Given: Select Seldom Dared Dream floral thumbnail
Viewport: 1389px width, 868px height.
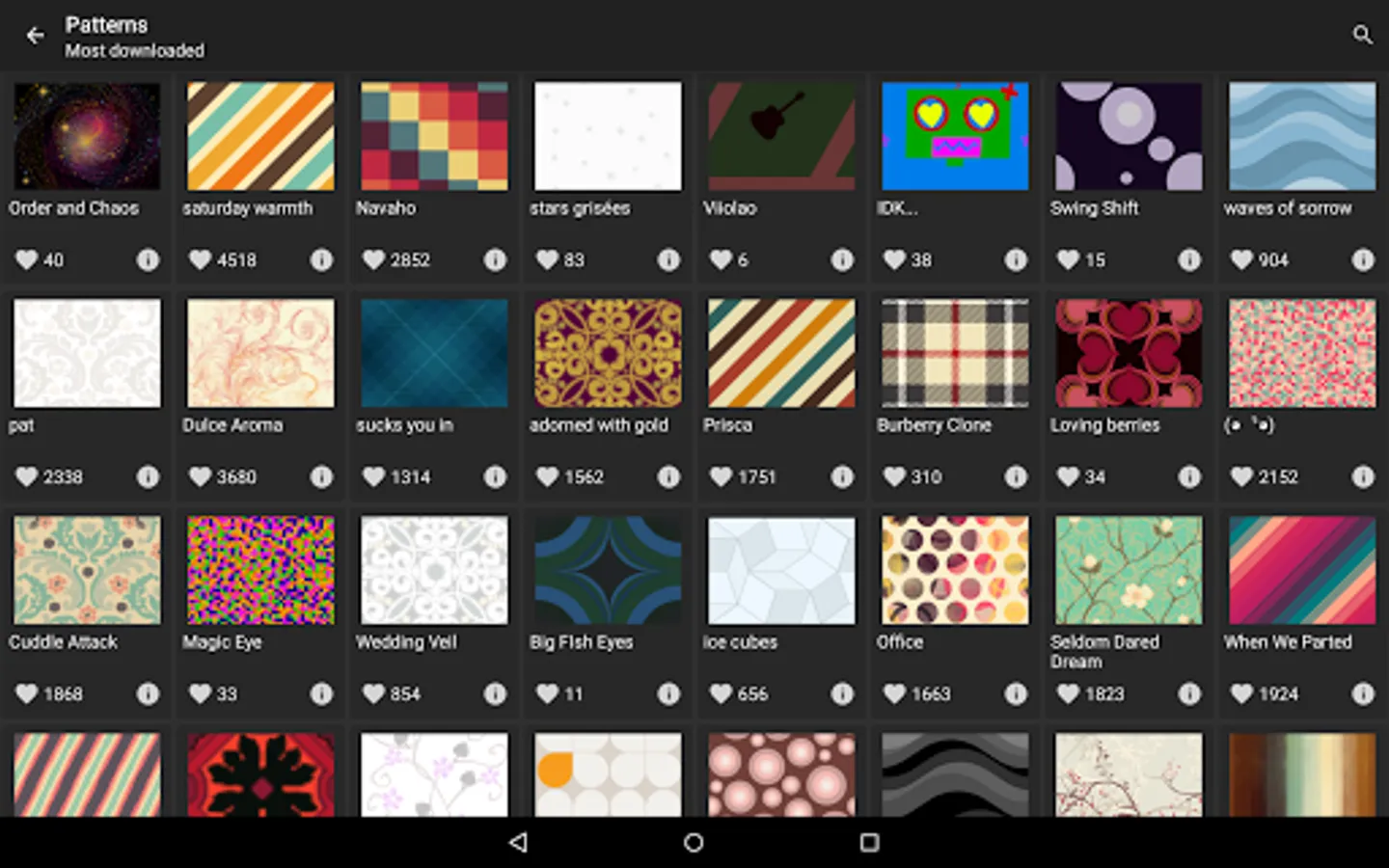Looking at the screenshot, I should click(x=1129, y=570).
